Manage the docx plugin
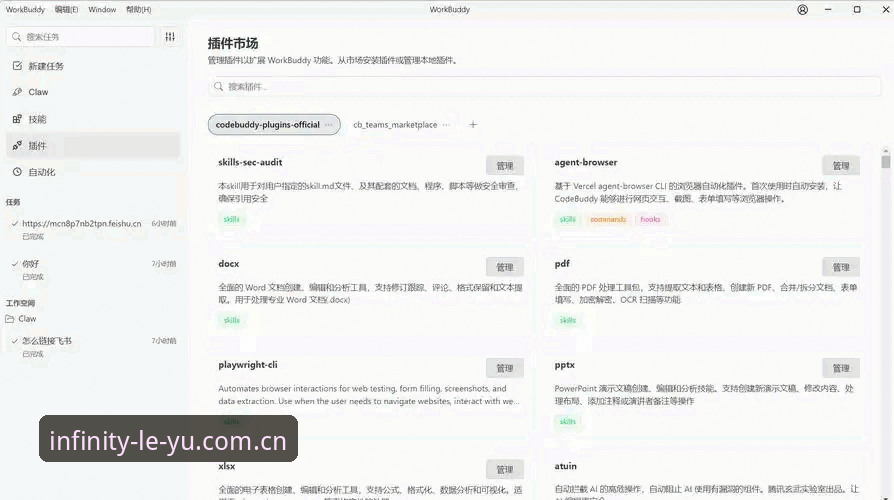Screen dimensions: 894x500 pyautogui.click(x=505, y=267)
